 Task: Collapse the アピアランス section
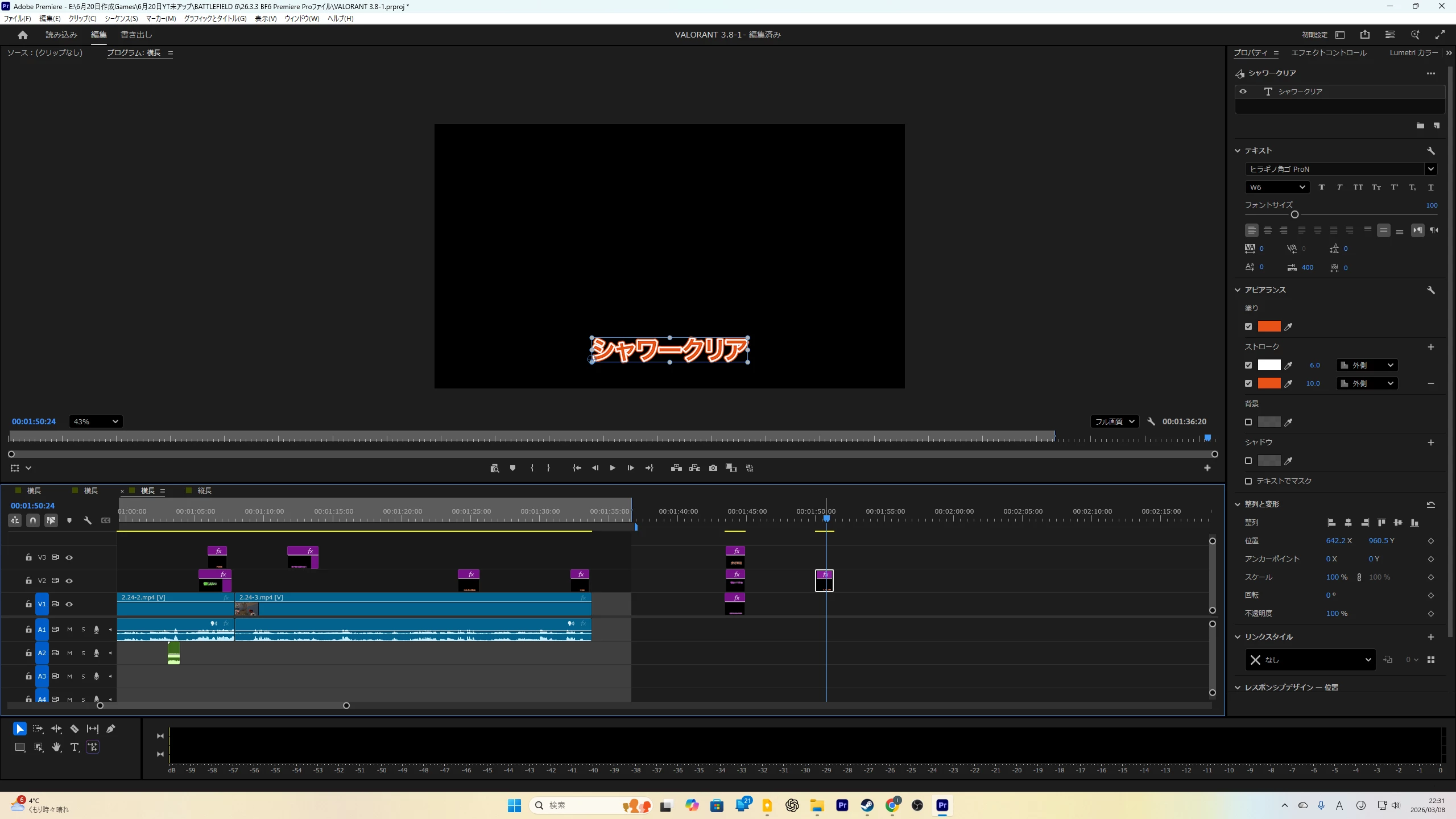point(1238,290)
